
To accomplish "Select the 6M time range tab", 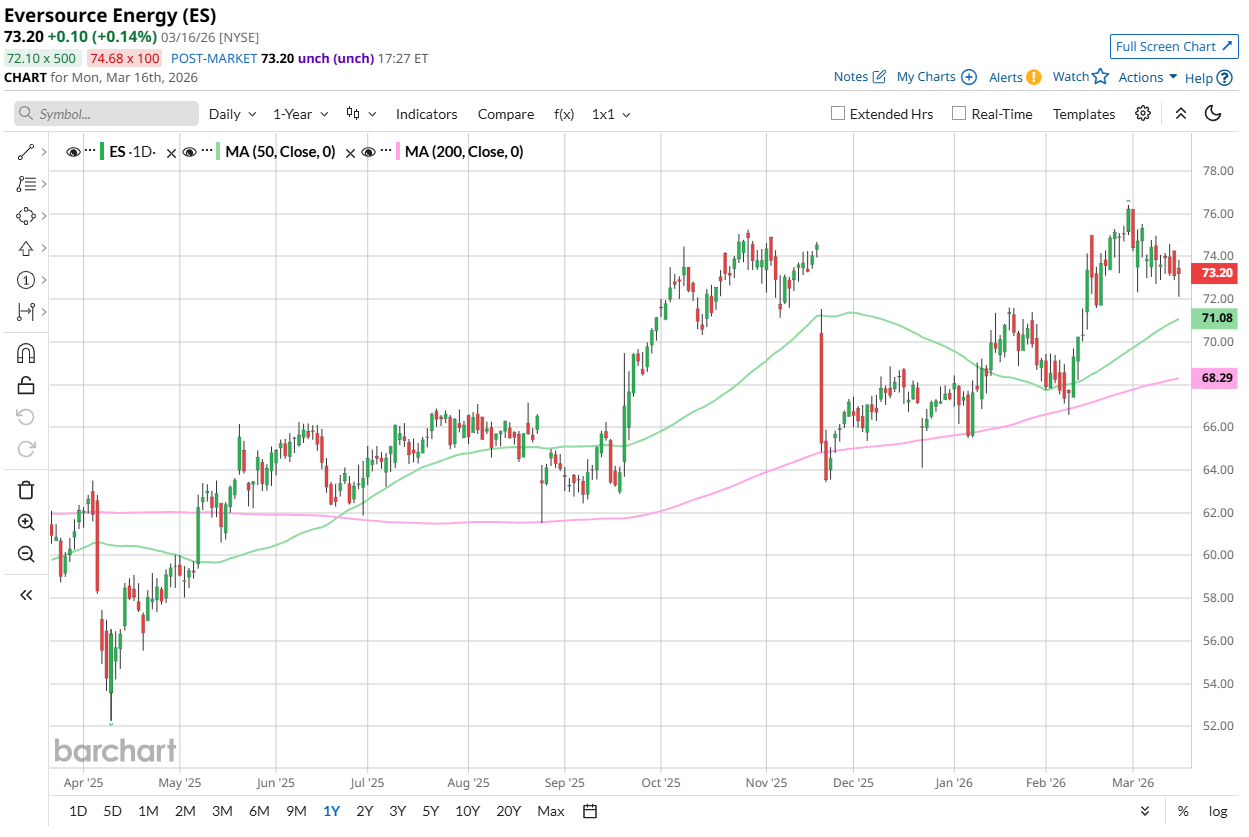I will tap(259, 811).
